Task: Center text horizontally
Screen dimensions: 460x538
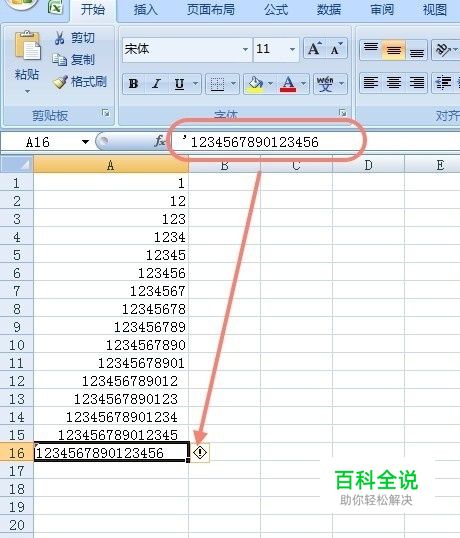Action: pos(393,83)
